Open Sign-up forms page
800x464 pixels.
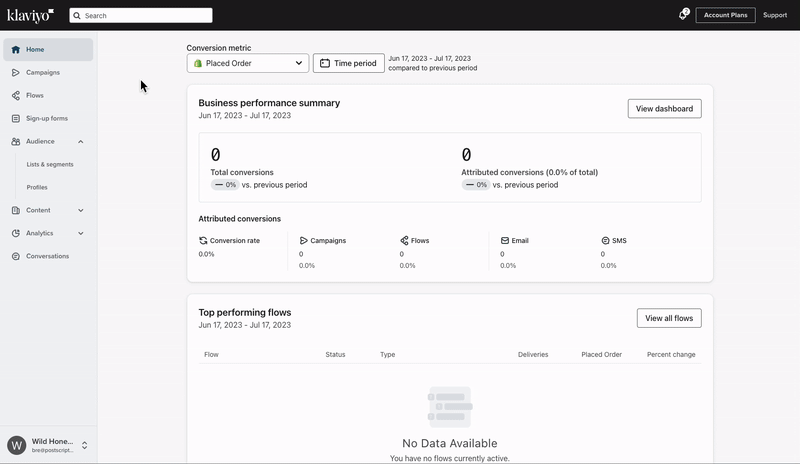pos(48,118)
